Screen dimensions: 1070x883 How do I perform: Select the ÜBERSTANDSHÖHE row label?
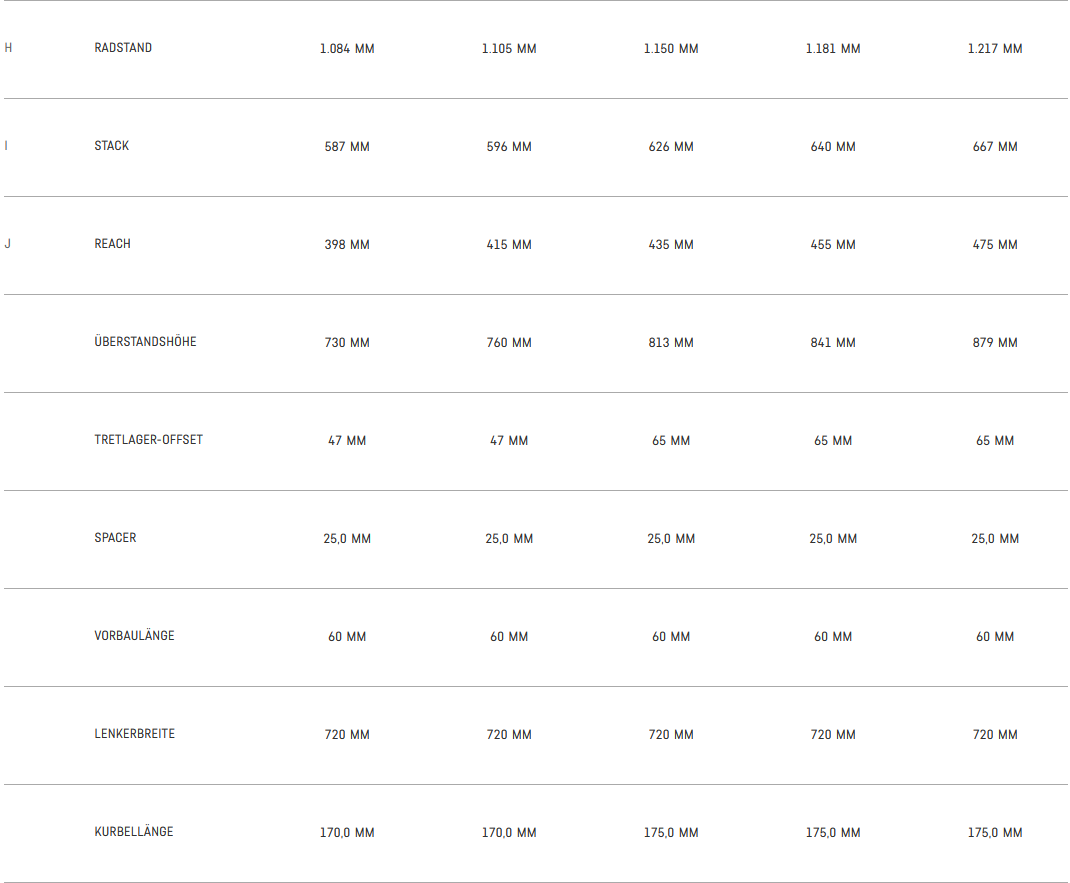coord(146,342)
